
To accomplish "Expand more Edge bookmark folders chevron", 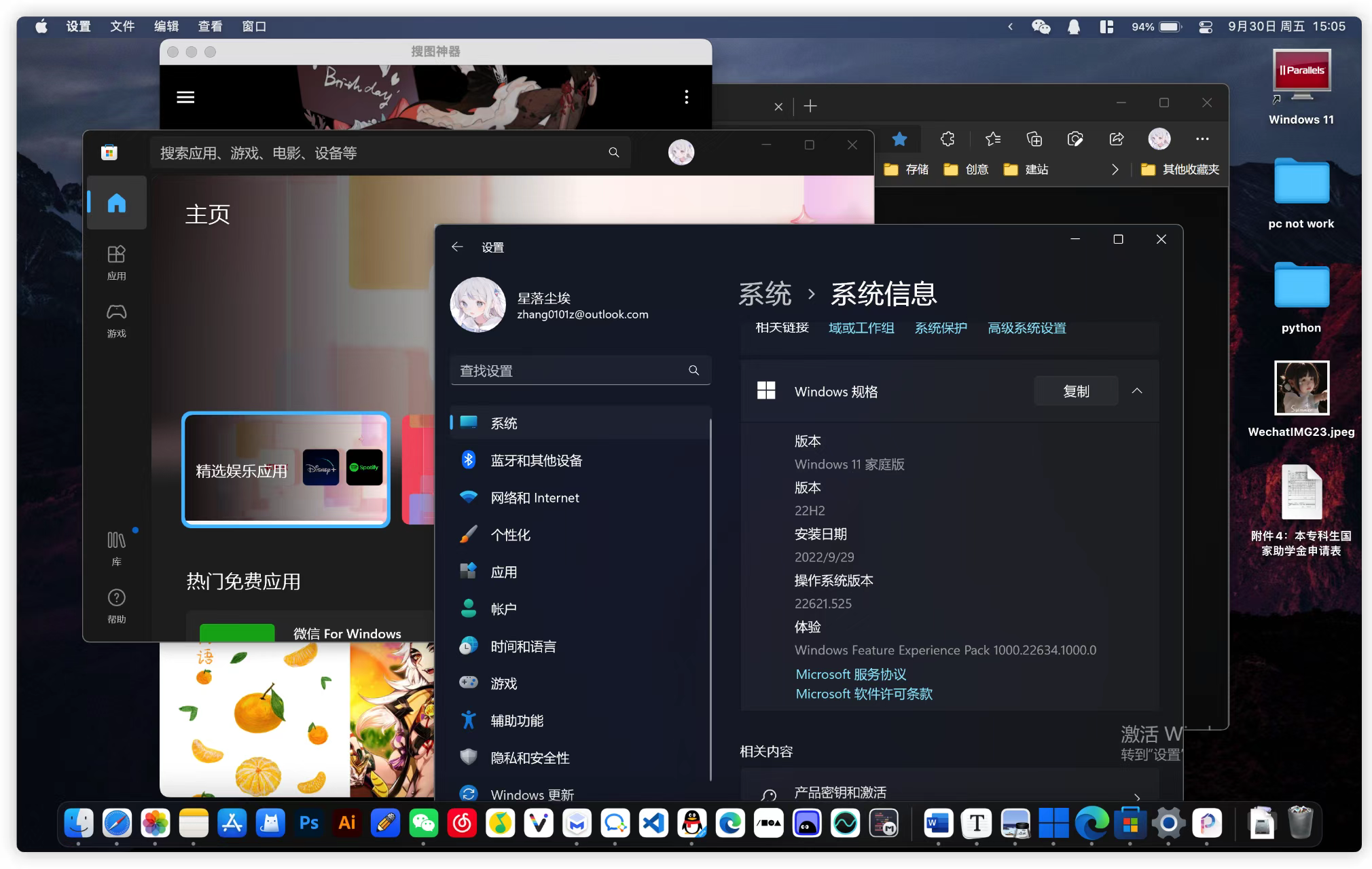I will (1115, 170).
